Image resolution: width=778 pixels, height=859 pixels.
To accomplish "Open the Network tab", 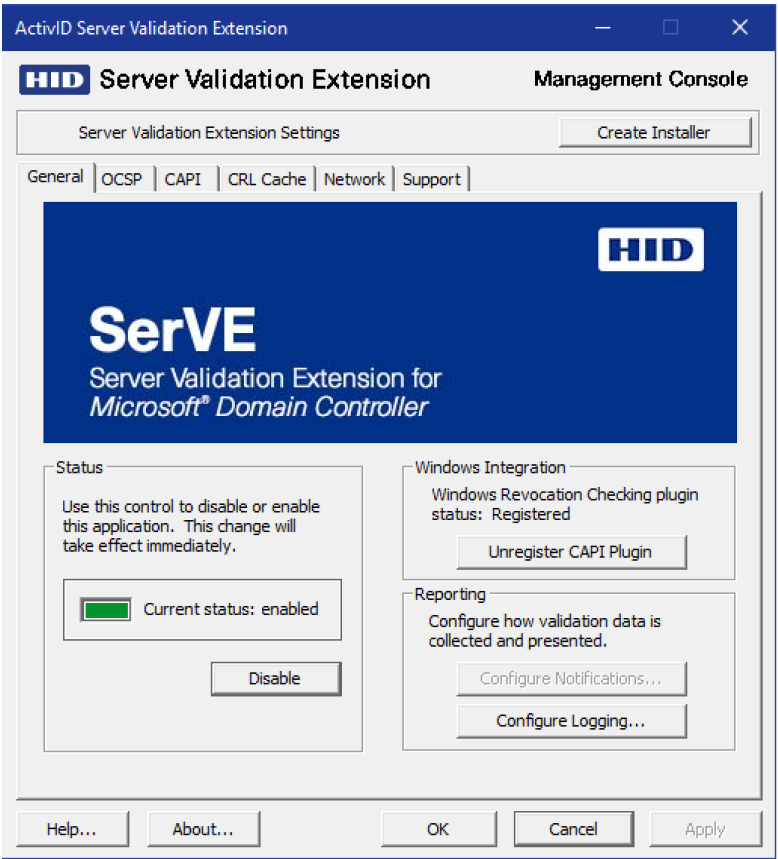I will point(354,179).
